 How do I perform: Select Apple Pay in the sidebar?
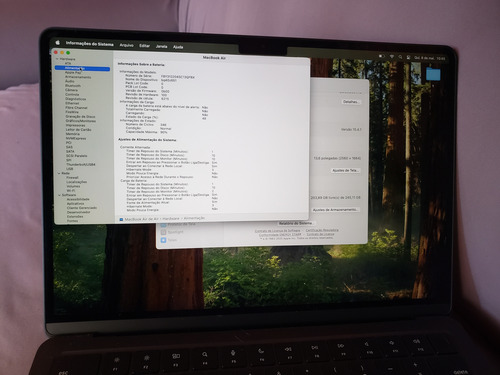tap(73, 72)
